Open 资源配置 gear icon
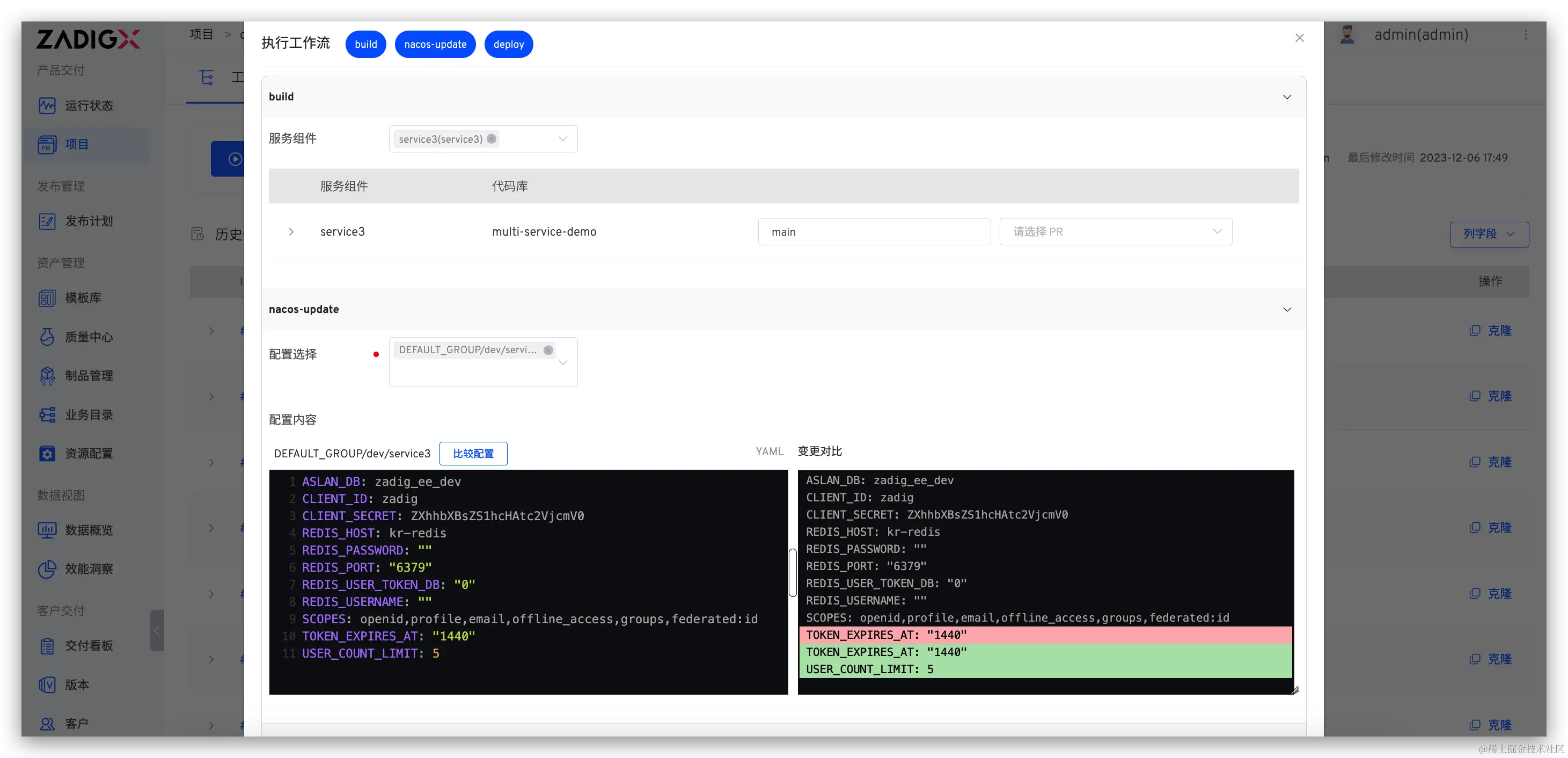The image size is (1568, 758). click(x=47, y=454)
